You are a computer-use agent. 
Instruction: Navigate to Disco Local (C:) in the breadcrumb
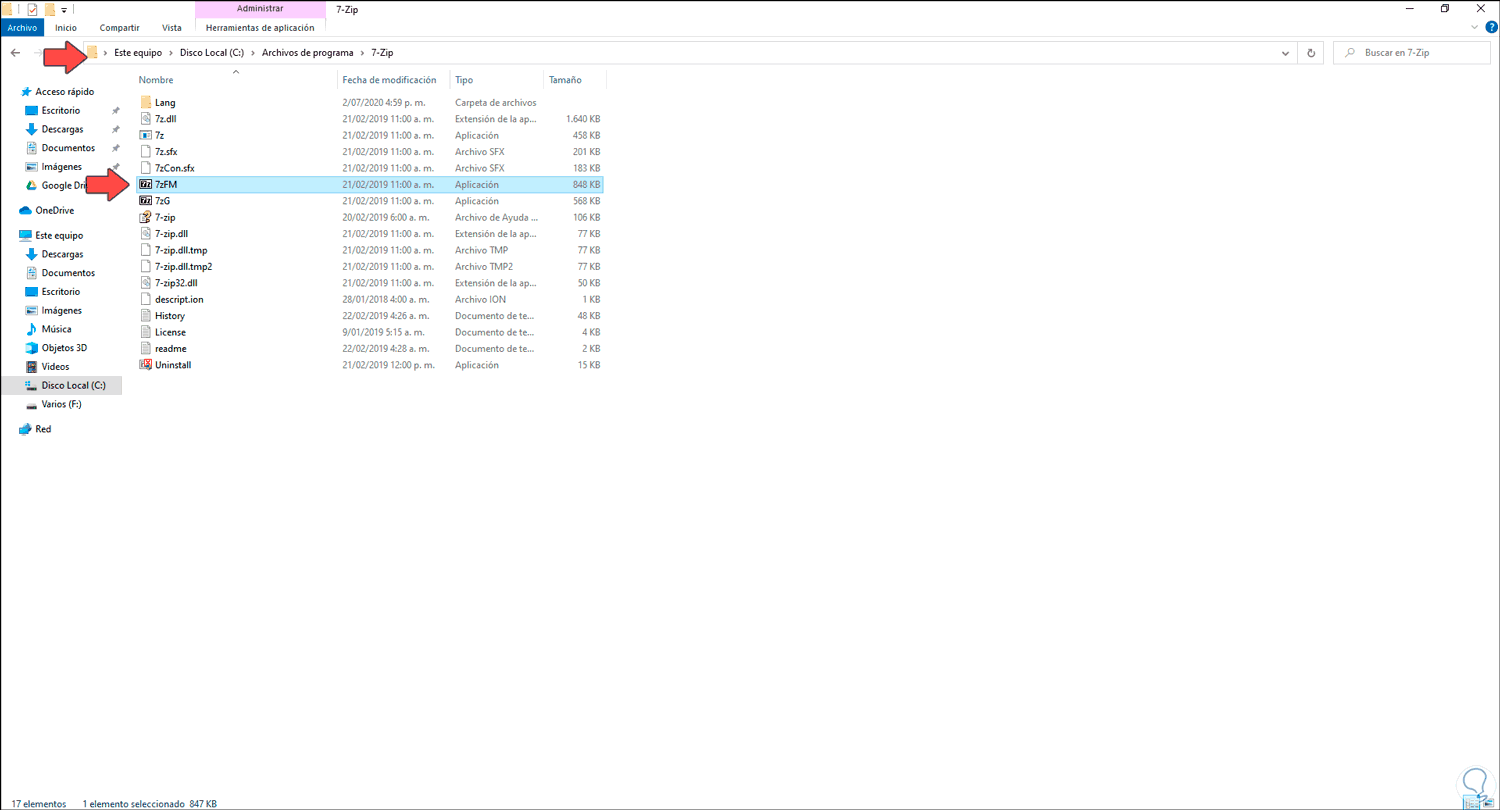point(213,52)
